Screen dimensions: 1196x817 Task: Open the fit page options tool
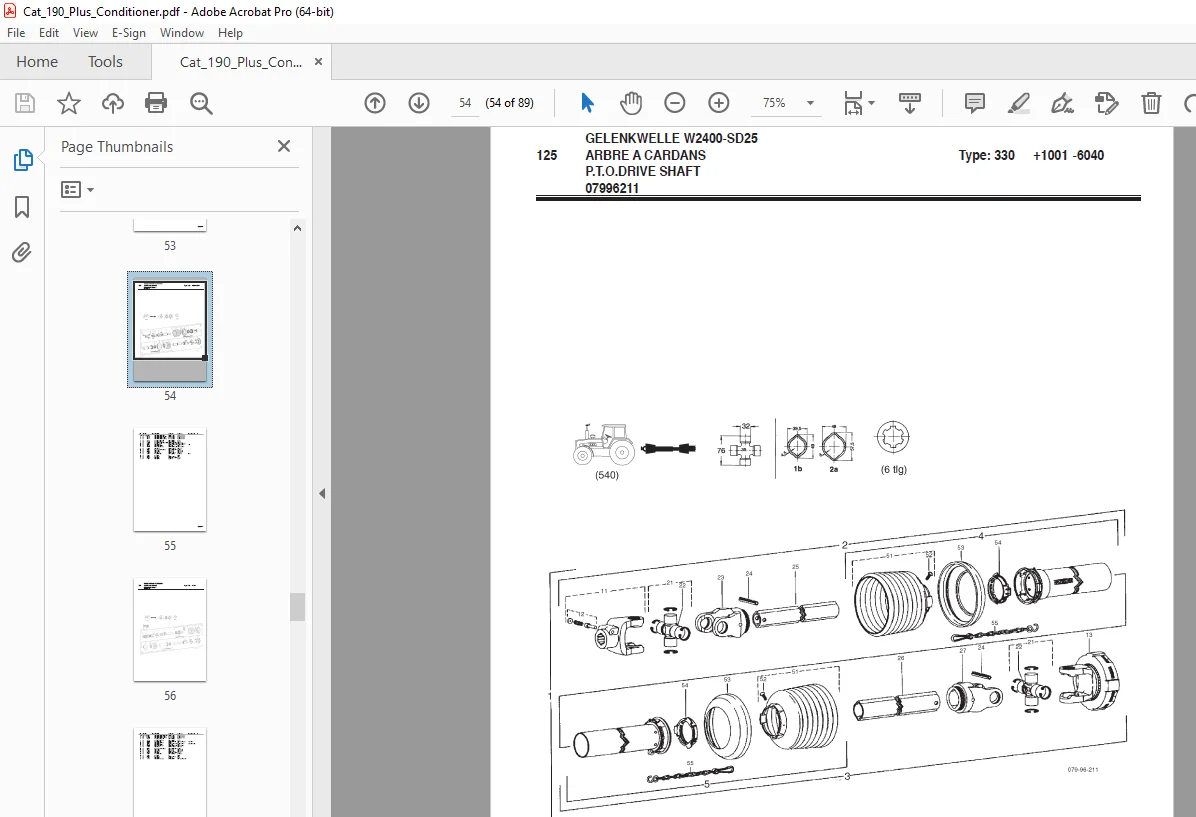tap(858, 103)
